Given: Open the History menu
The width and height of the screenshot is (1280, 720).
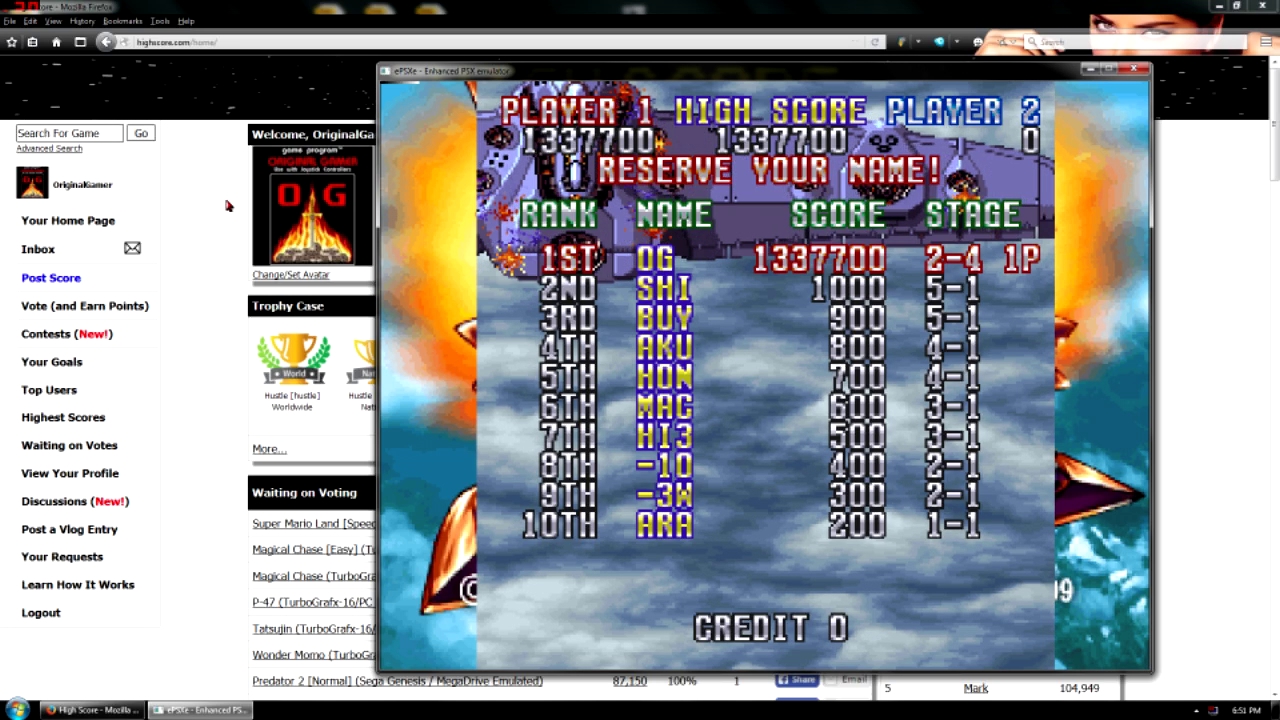Looking at the screenshot, I should click(x=82, y=21).
